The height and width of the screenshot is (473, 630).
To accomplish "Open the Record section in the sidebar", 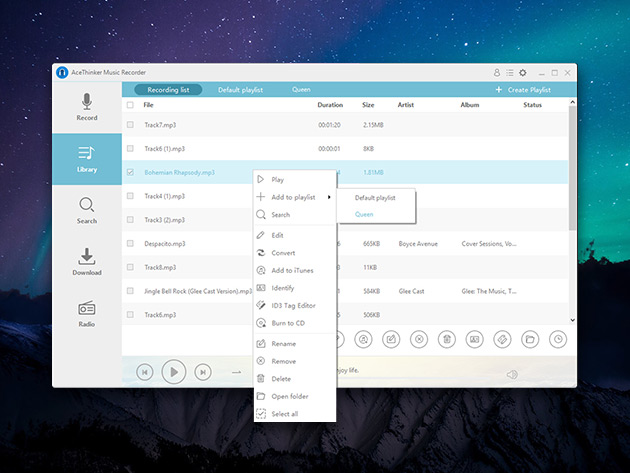I will point(87,107).
